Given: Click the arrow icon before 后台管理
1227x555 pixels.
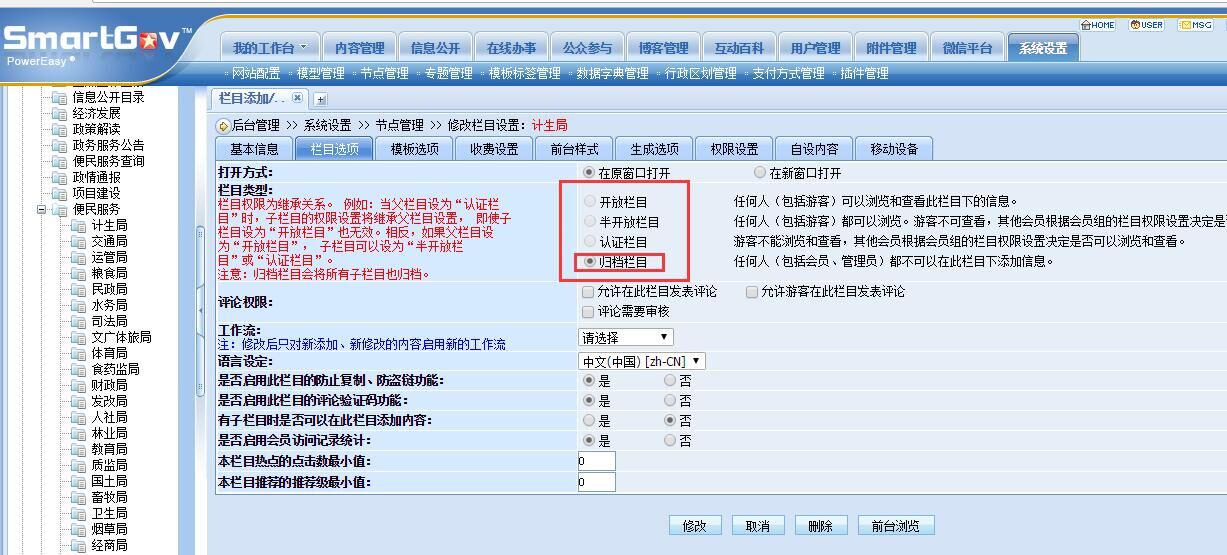Looking at the screenshot, I should coord(223,126).
